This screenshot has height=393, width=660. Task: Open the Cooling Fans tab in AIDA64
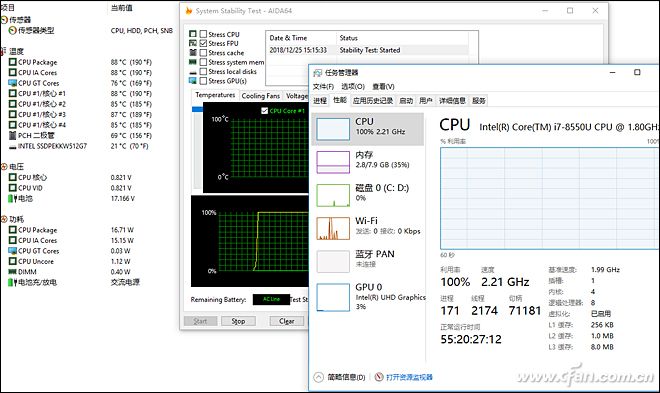[261, 96]
